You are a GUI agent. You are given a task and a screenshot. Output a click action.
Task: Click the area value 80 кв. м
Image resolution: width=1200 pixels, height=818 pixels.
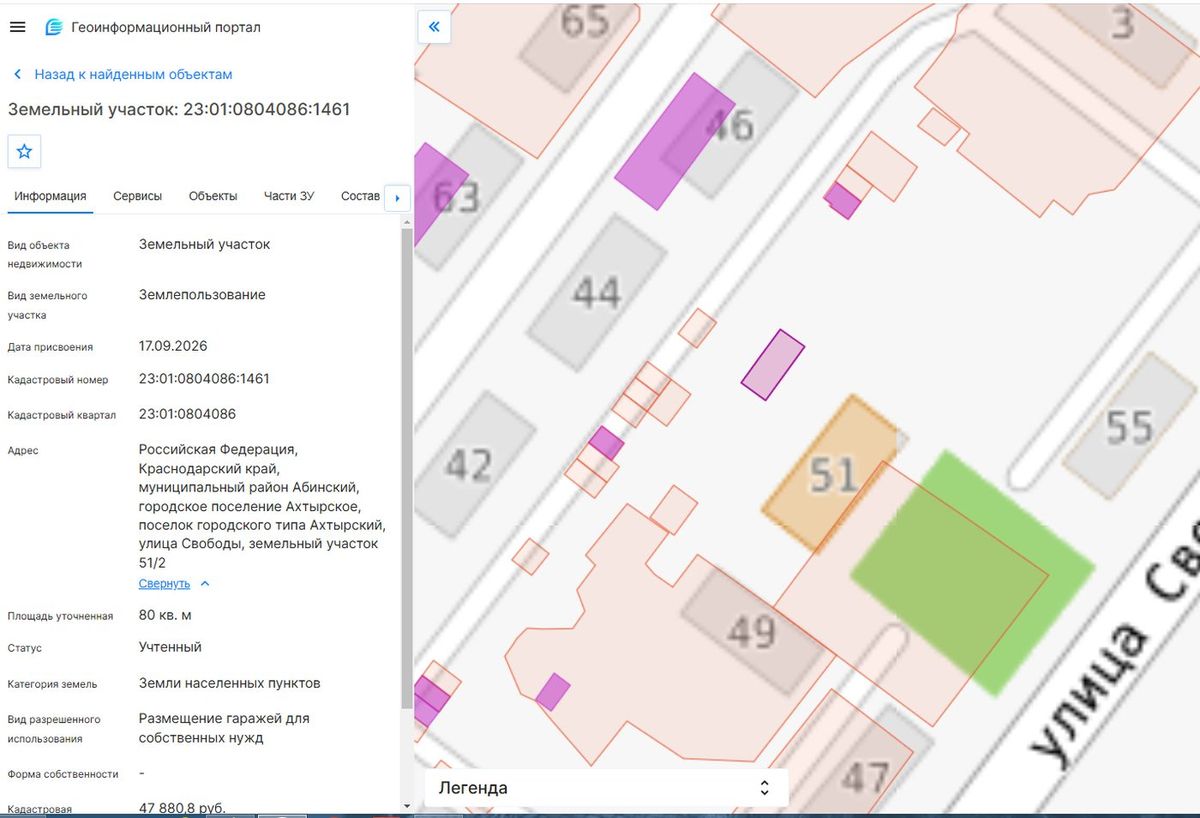point(165,615)
